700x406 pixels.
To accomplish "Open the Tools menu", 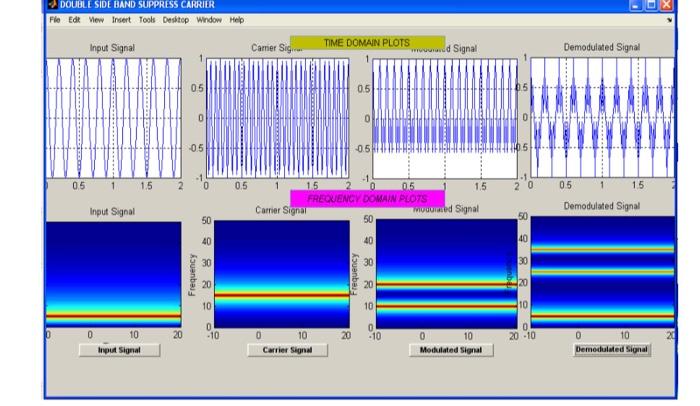I will click(146, 20).
